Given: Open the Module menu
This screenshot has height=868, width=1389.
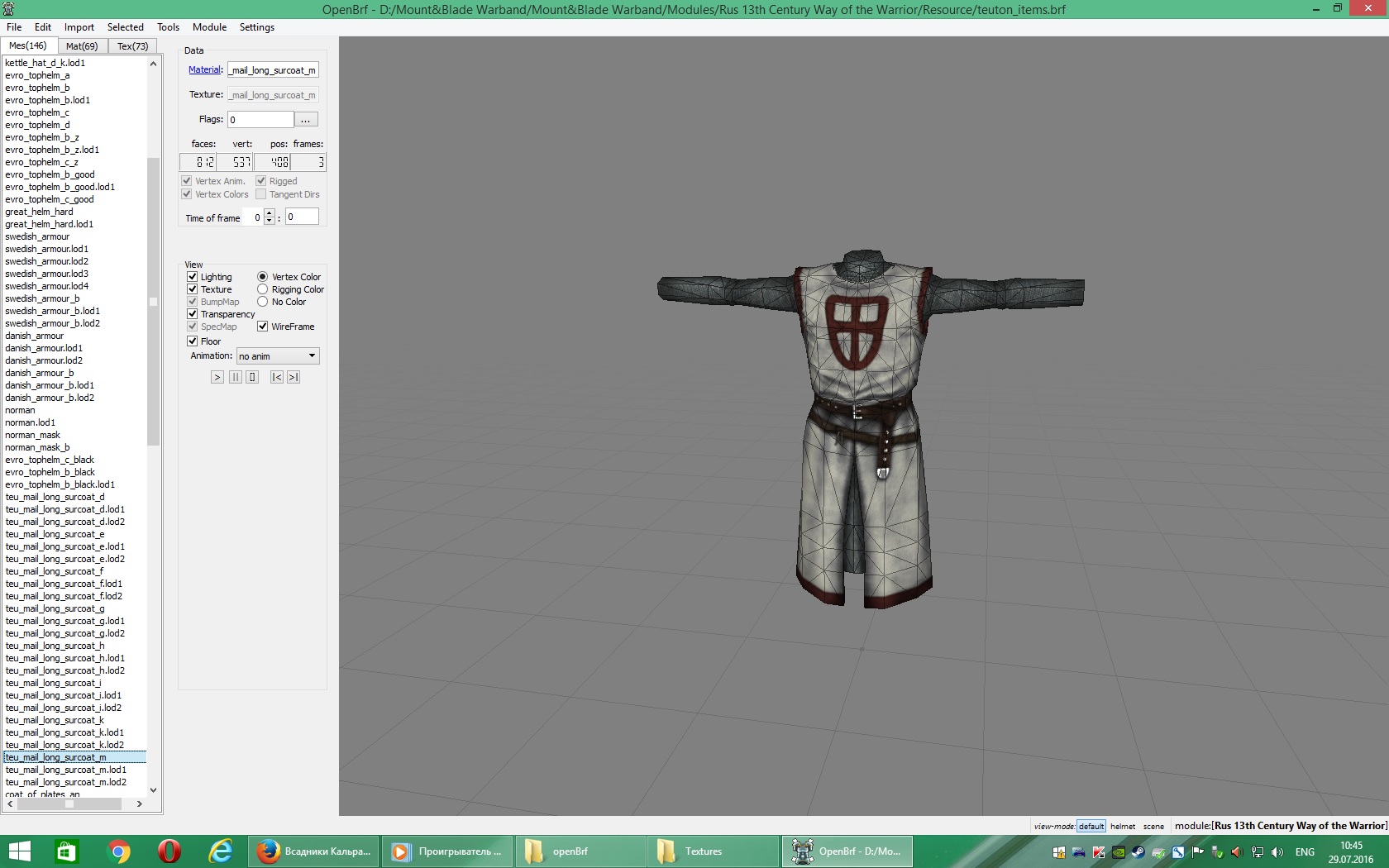Looking at the screenshot, I should [210, 27].
